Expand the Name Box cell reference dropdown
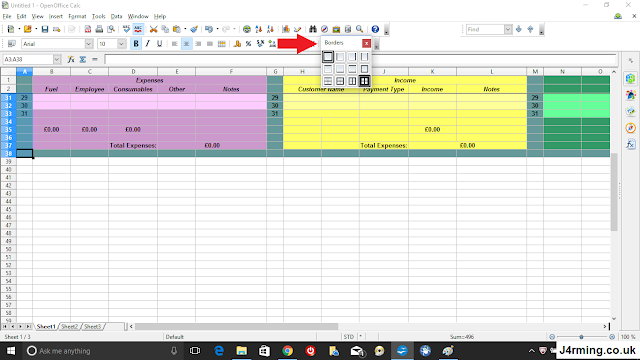The height and width of the screenshot is (360, 640). (57, 59)
